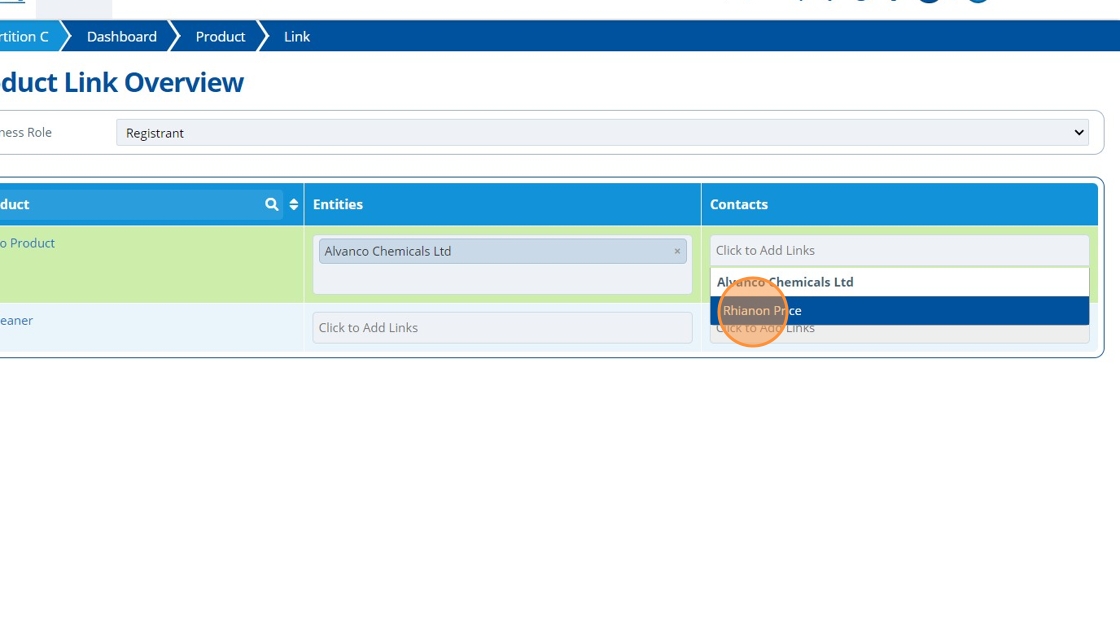The height and width of the screenshot is (626, 1120).
Task: Click the Product Link Overview heading
Action: click(x=121, y=83)
